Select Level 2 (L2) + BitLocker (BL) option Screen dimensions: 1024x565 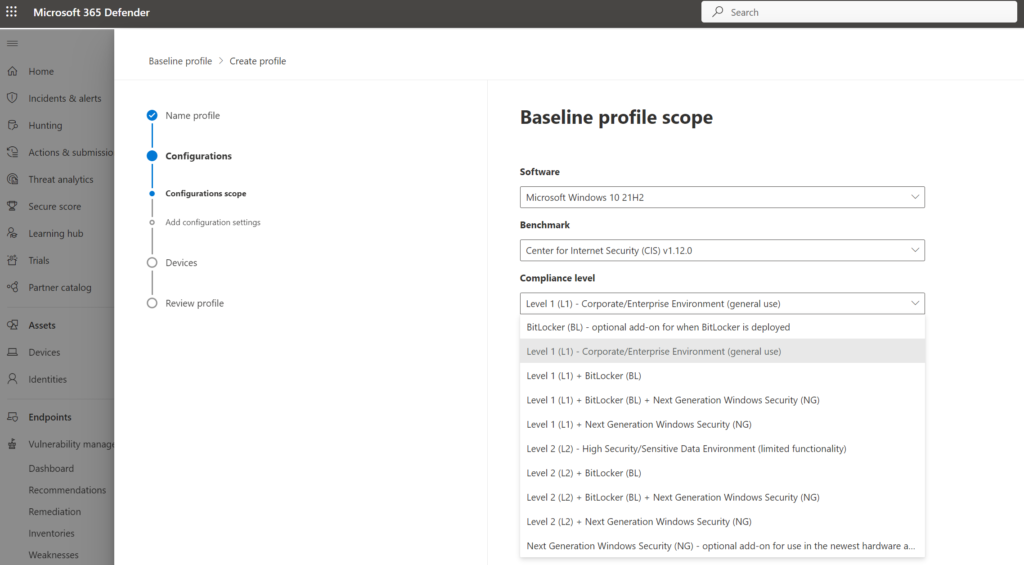click(722, 473)
